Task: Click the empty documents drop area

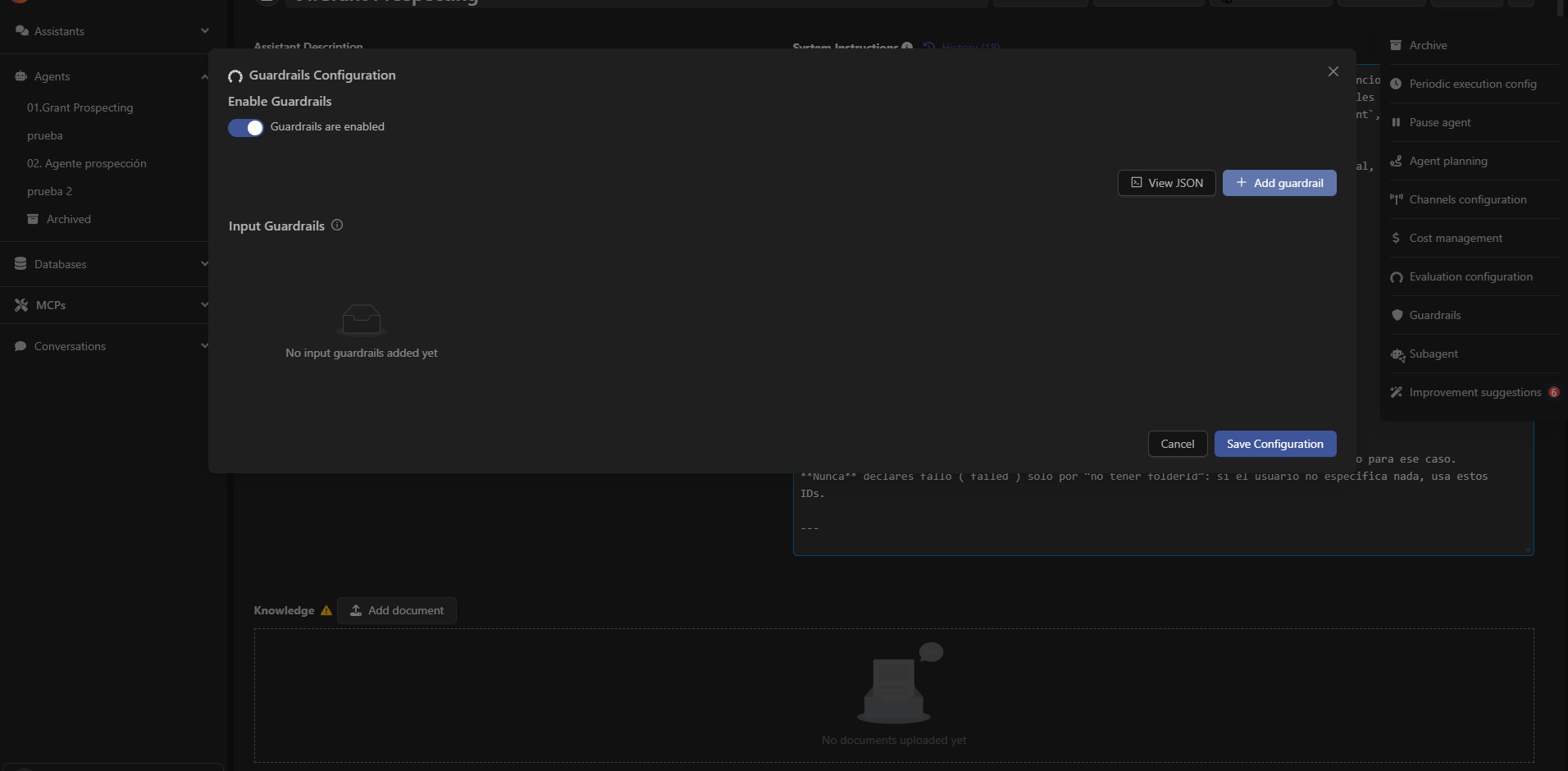Action: pyautogui.click(x=894, y=696)
